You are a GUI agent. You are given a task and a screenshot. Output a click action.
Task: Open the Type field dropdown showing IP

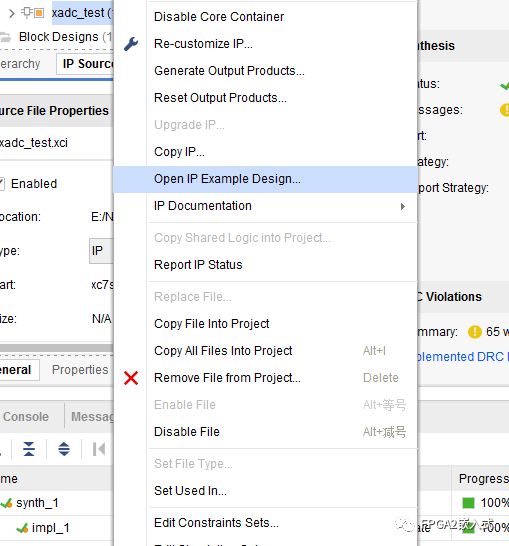(x=101, y=251)
